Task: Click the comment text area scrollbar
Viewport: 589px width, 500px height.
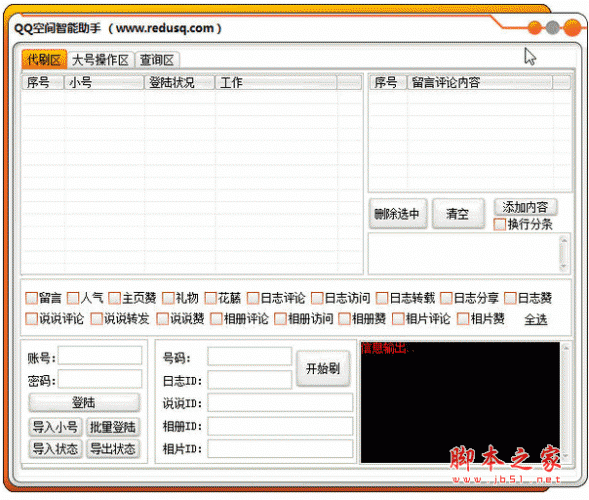Action: [x=563, y=254]
